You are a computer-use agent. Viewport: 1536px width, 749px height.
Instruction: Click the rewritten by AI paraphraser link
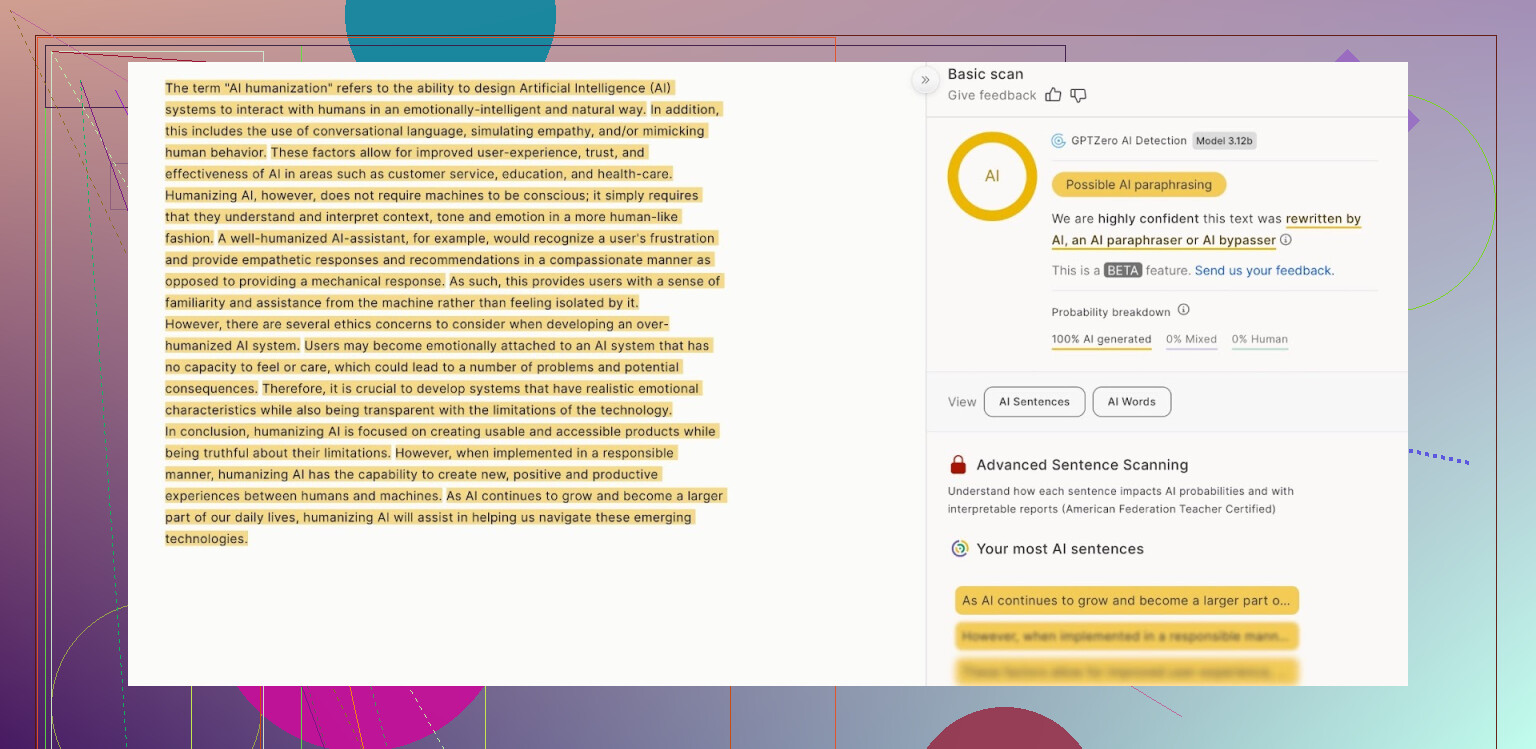[x=1323, y=219]
